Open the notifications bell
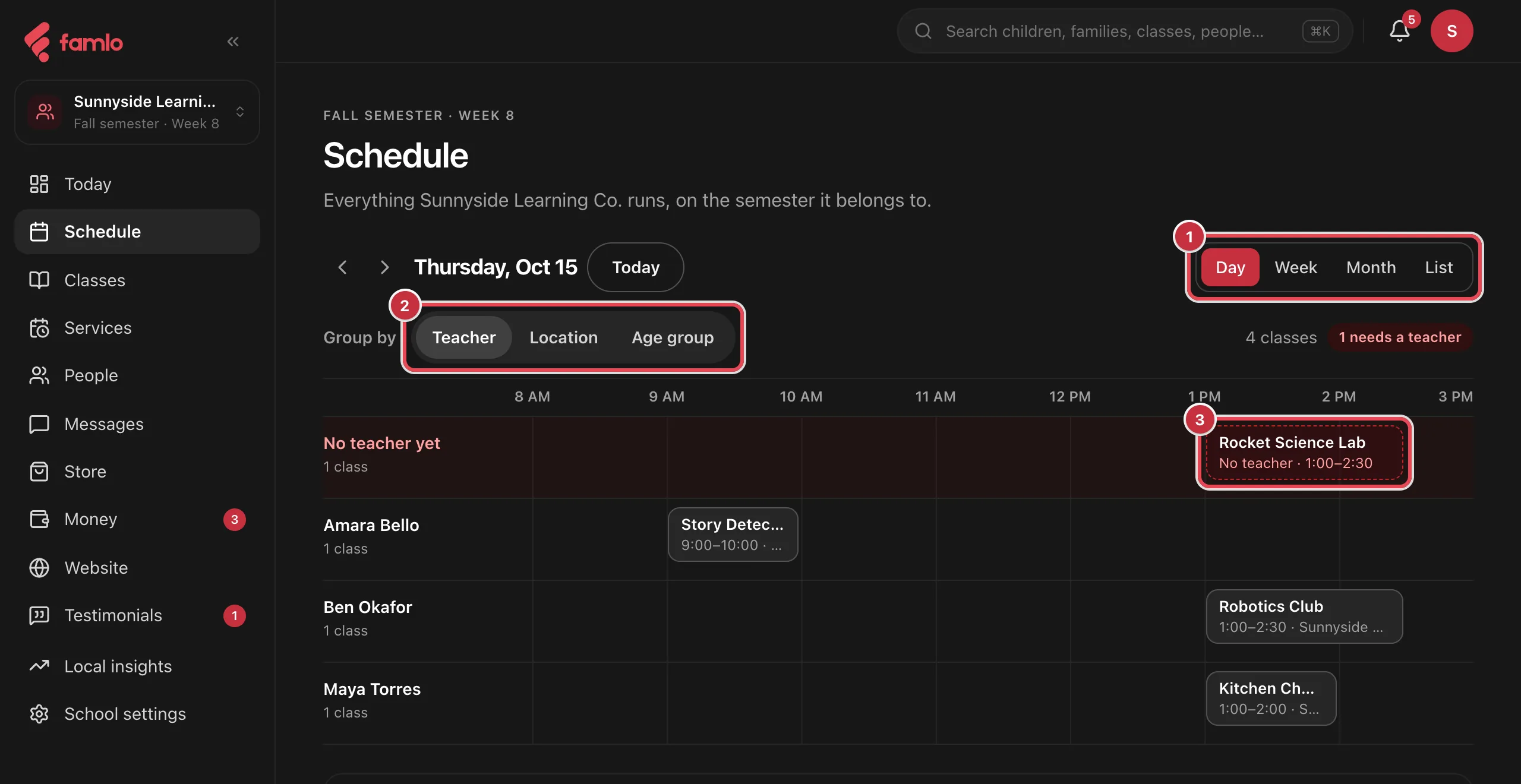The width and height of the screenshot is (1521, 784). [x=1400, y=31]
